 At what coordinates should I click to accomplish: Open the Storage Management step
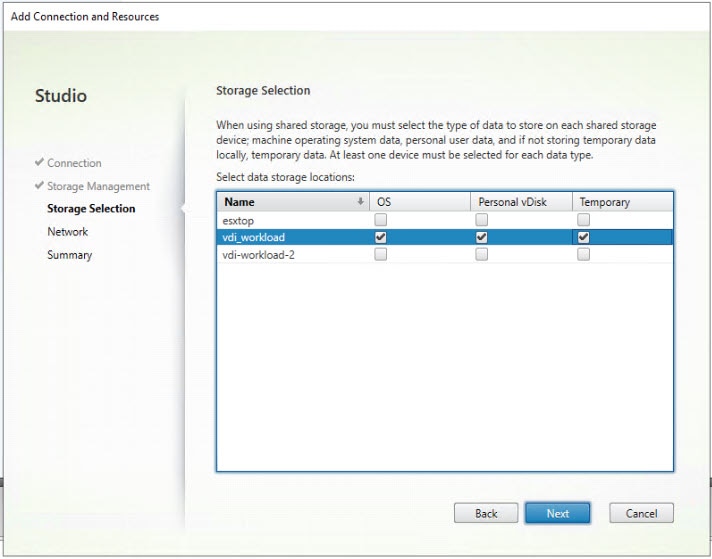pyautogui.click(x=98, y=186)
